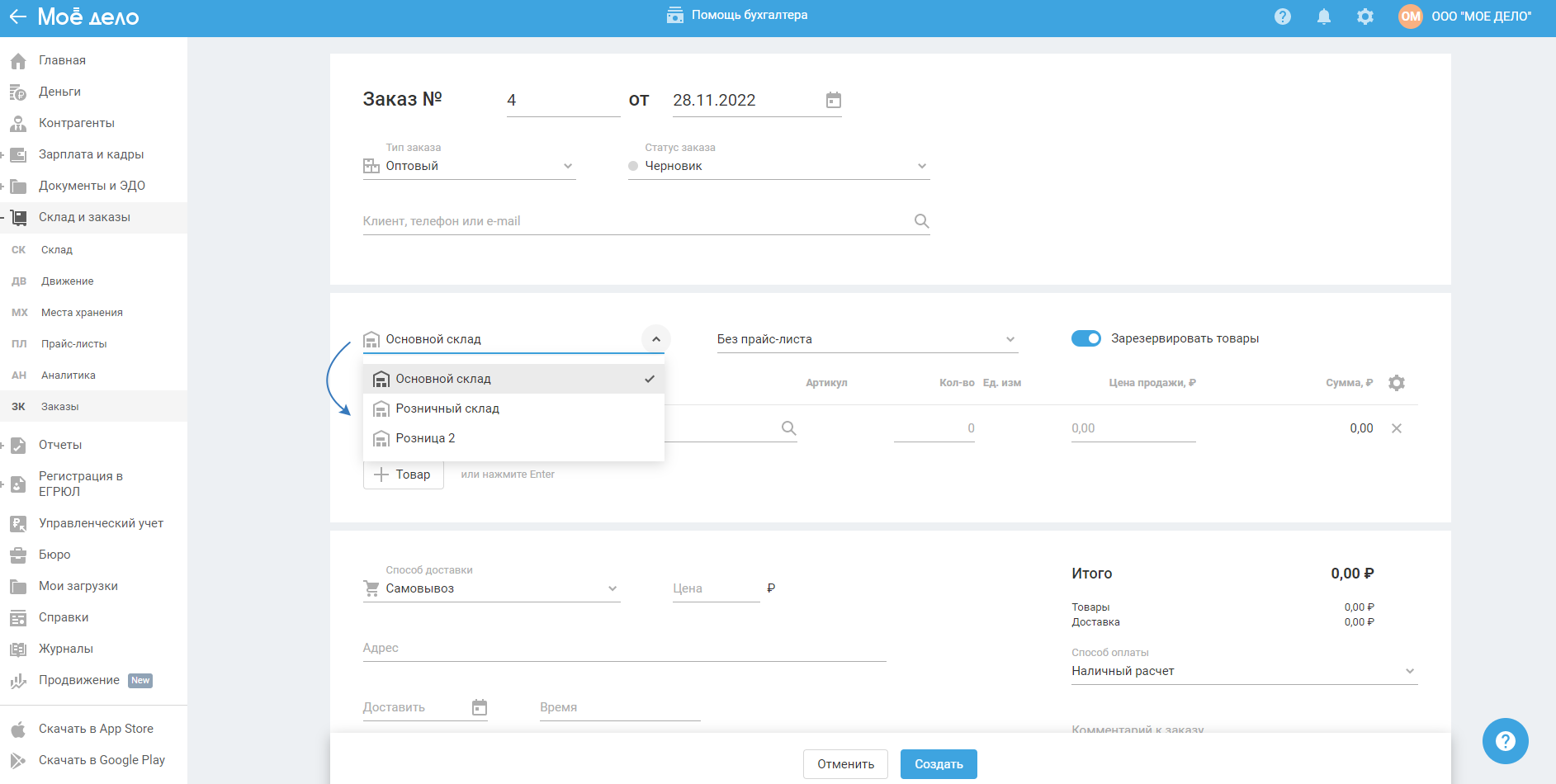The height and width of the screenshot is (784, 1556).
Task: Click the delivery address input field
Action: [x=623, y=648]
